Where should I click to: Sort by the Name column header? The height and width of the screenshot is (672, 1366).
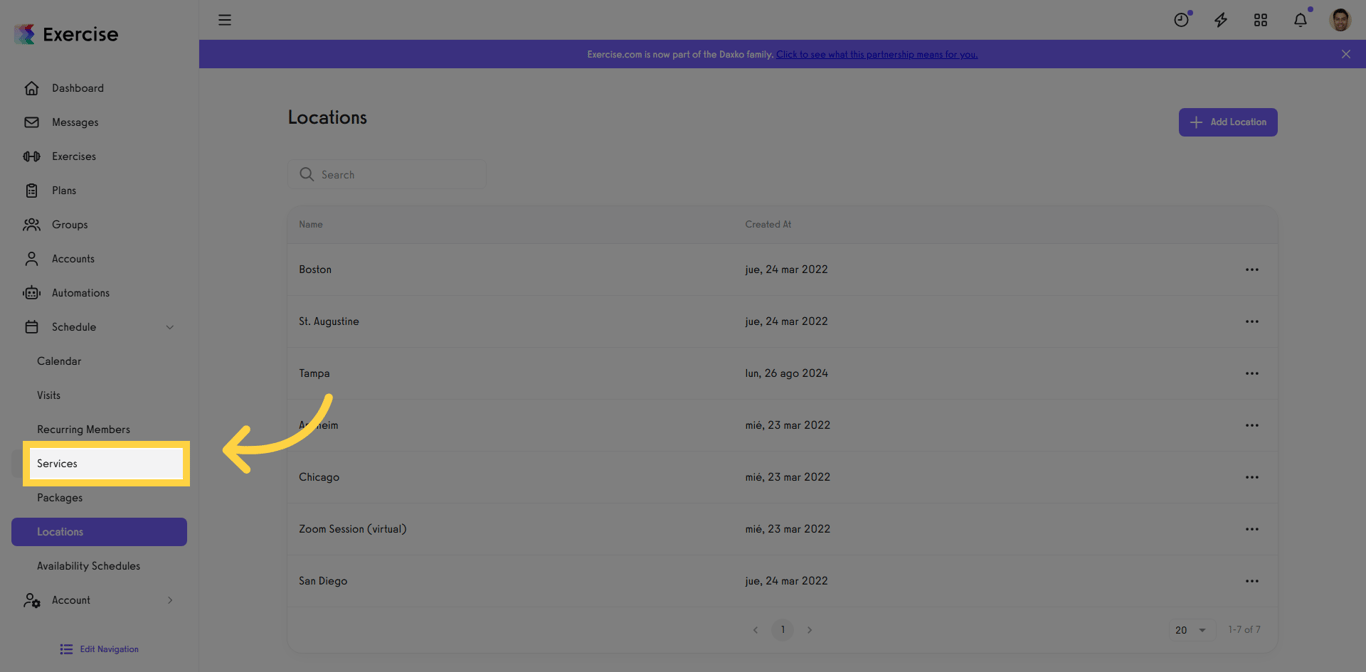pyautogui.click(x=311, y=225)
